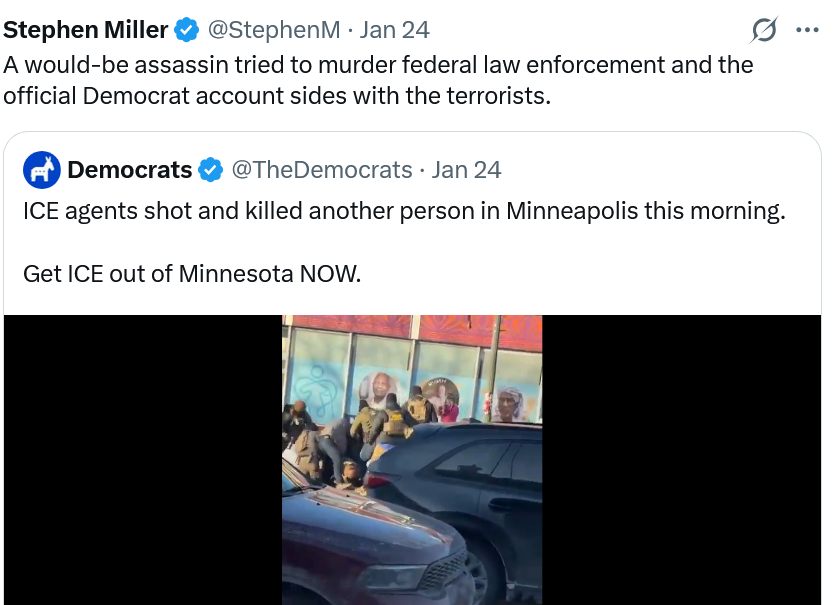
Task: Click the Democrats account verified badge
Action: (x=211, y=170)
